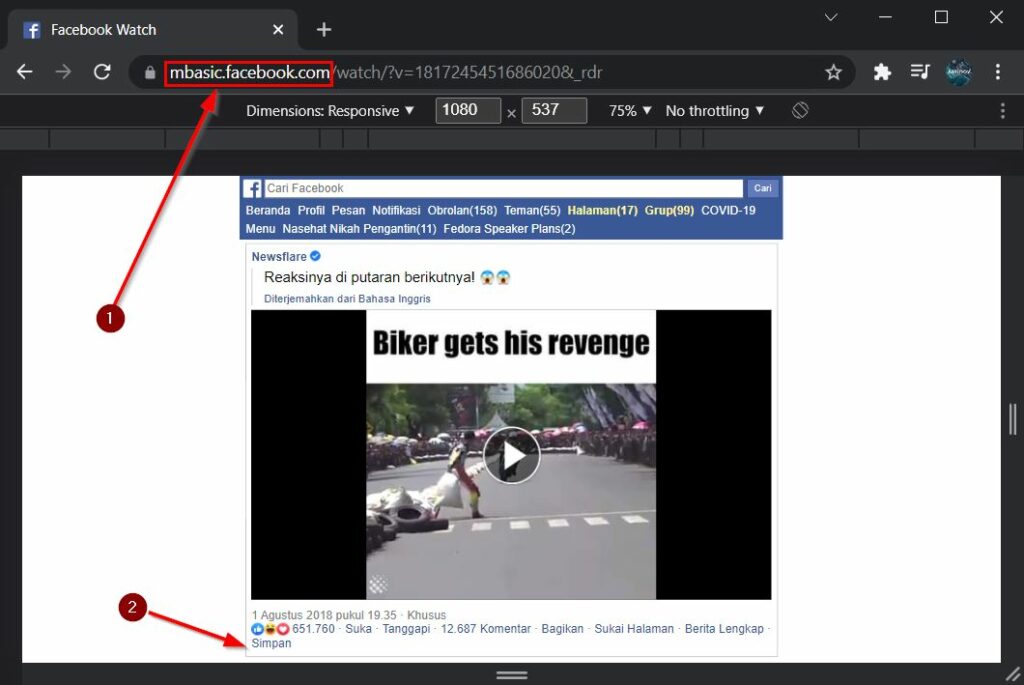Image resolution: width=1024 pixels, height=685 pixels.
Task: Click the viewport height field 537
Action: [x=554, y=110]
